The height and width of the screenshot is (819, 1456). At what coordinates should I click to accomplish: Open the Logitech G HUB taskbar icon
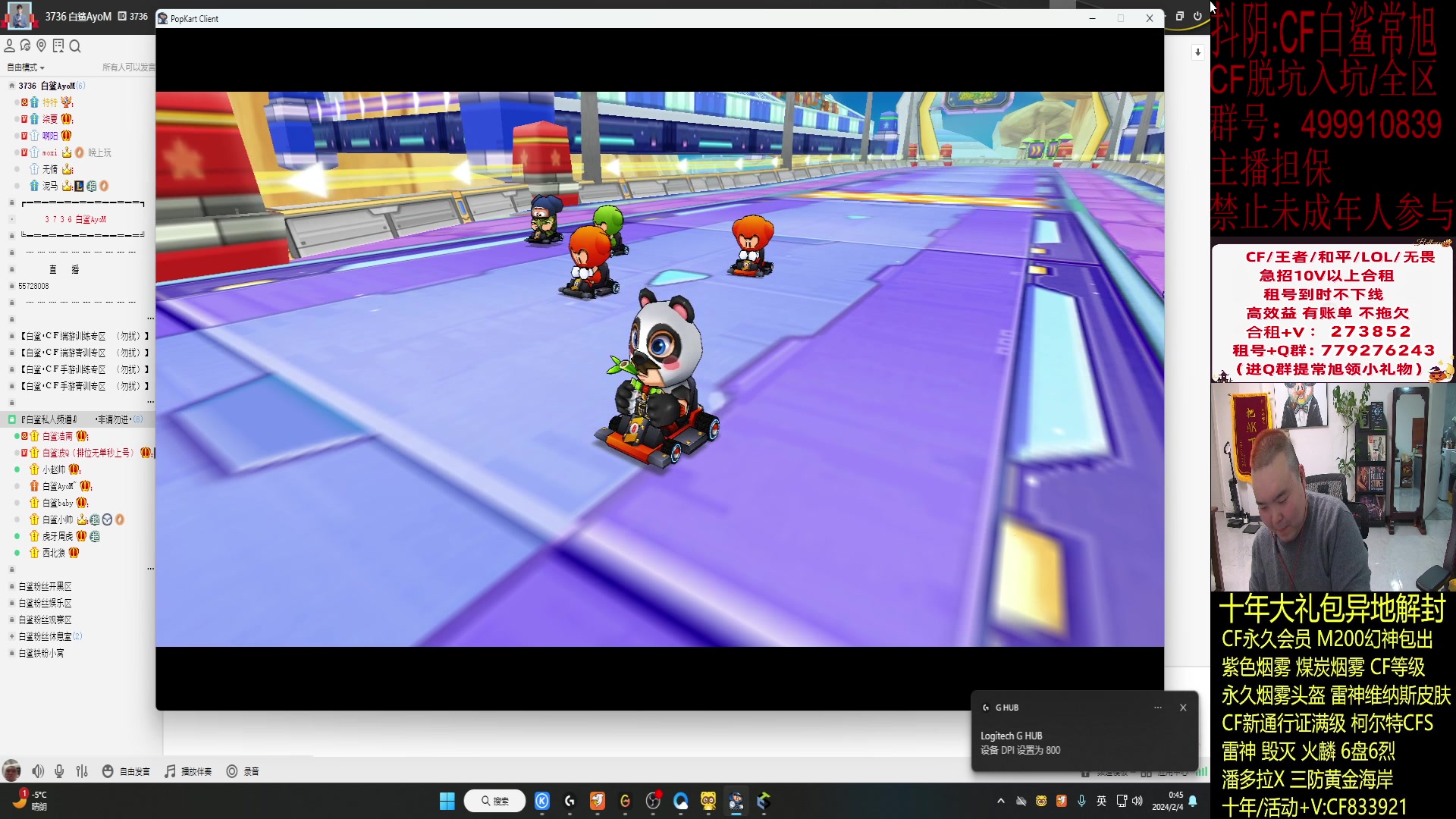(570, 801)
